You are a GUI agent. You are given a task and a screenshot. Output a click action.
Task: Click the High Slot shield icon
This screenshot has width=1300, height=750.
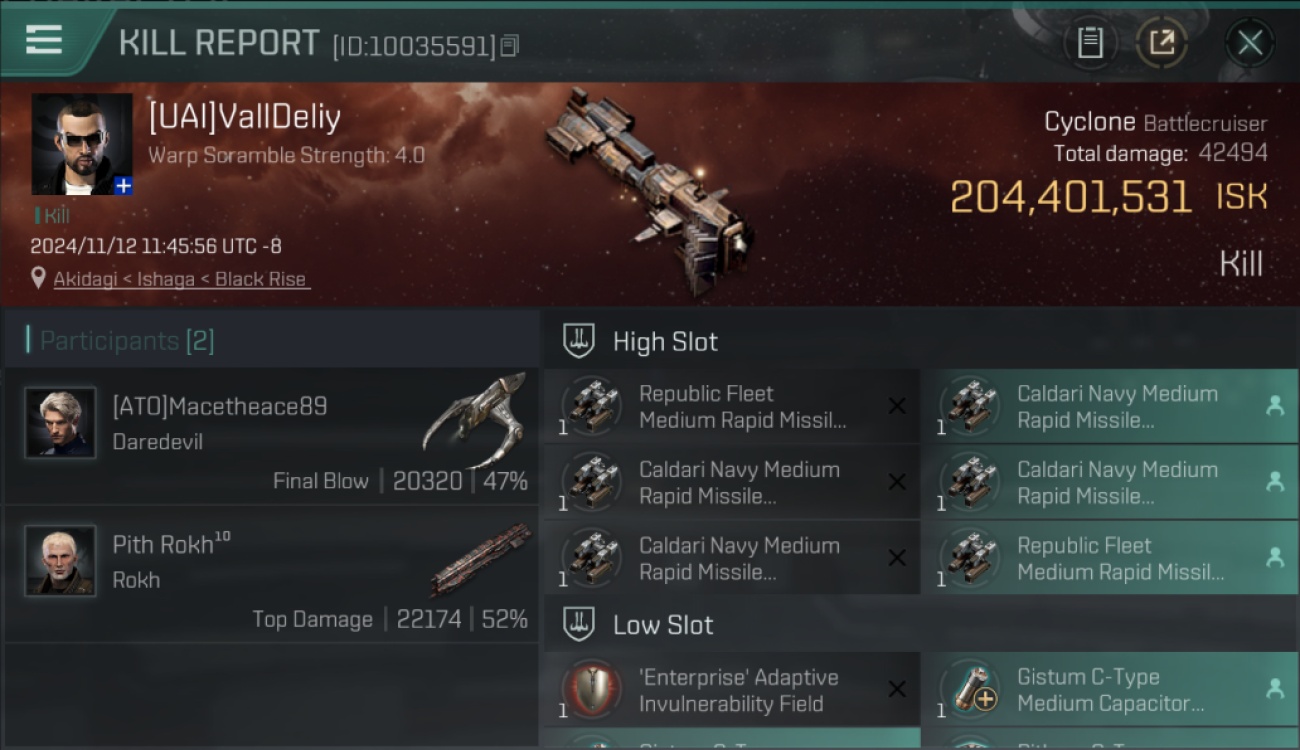pyautogui.click(x=579, y=341)
